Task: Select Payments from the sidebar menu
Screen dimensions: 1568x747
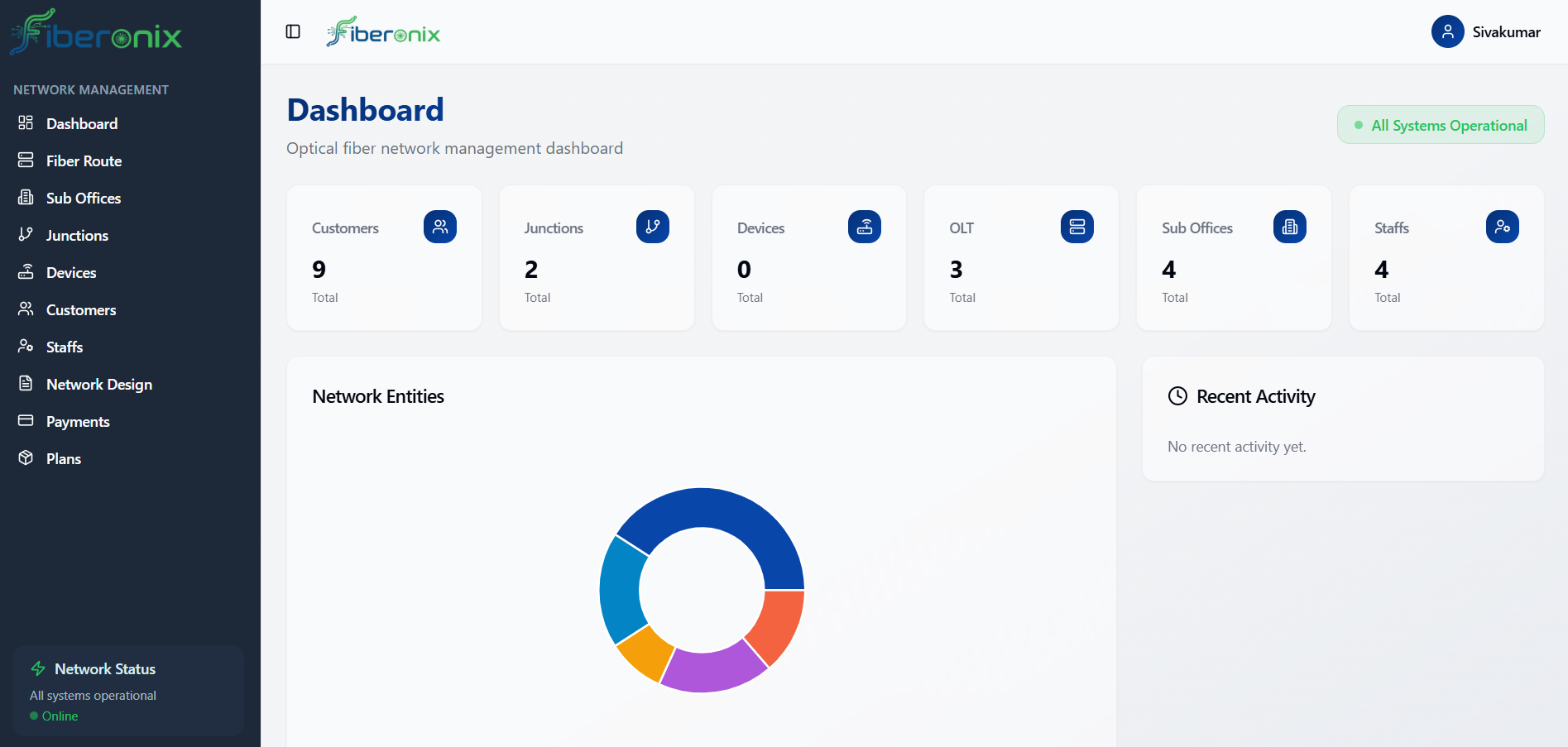Action: tap(78, 422)
